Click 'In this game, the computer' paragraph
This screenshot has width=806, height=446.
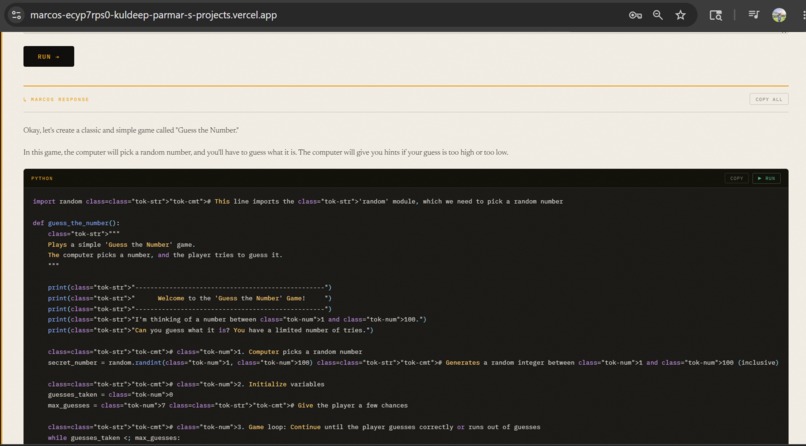pos(266,153)
